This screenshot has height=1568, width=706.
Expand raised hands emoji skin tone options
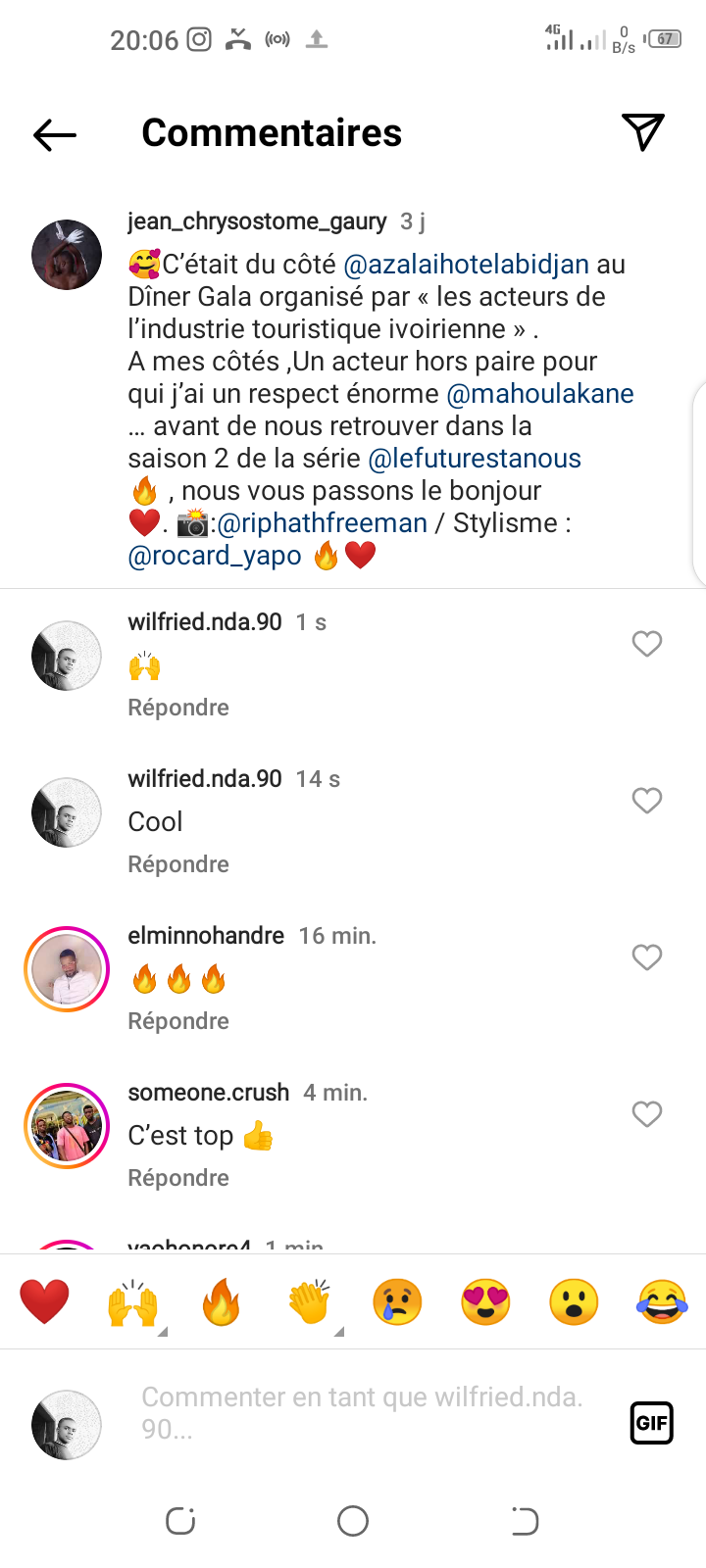pyautogui.click(x=162, y=1331)
